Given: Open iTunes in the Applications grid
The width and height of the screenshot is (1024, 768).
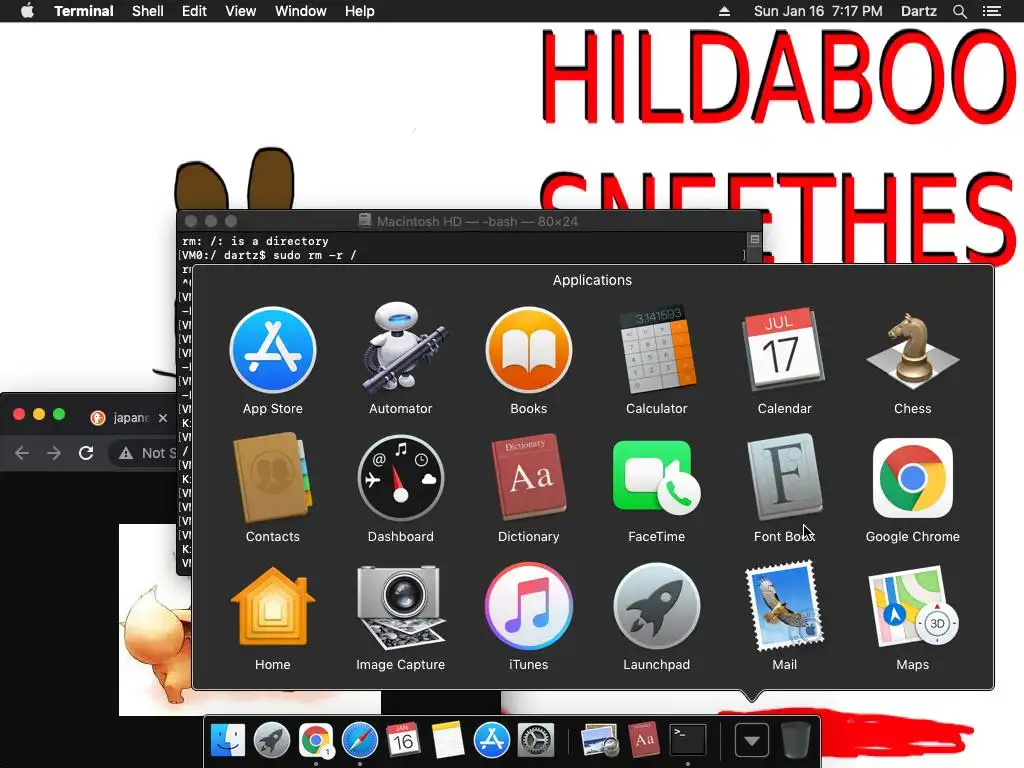Looking at the screenshot, I should tap(528, 607).
